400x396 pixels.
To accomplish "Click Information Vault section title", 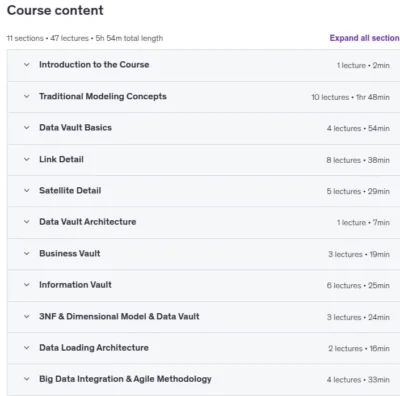I will point(75,285).
